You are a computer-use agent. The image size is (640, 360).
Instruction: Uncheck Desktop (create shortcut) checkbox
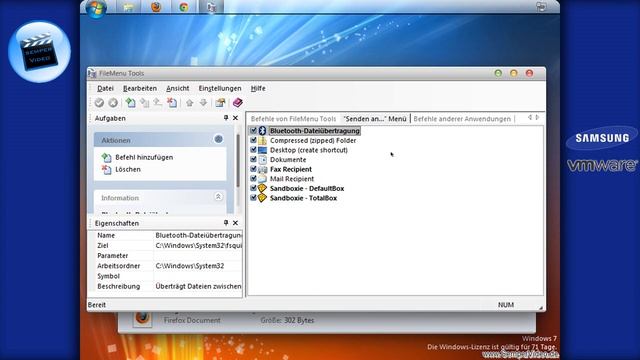click(253, 150)
